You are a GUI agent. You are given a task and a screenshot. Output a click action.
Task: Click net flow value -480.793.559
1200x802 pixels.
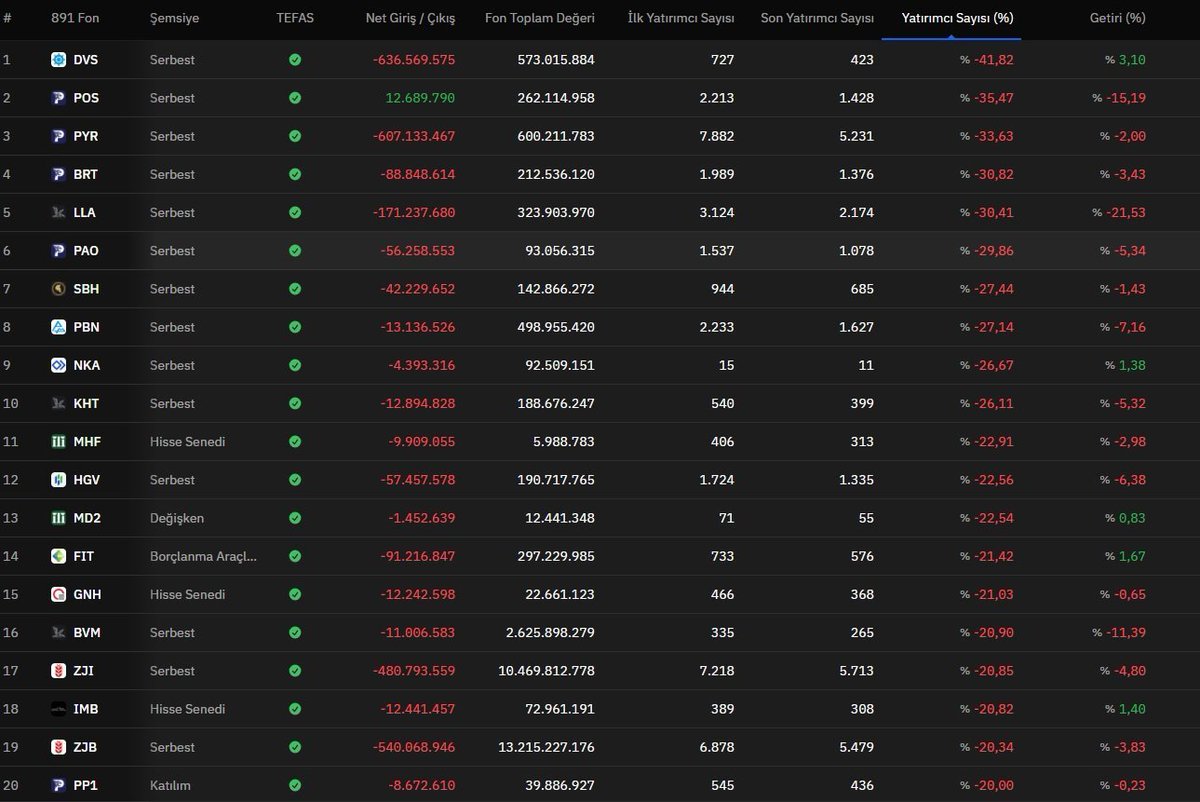[414, 671]
